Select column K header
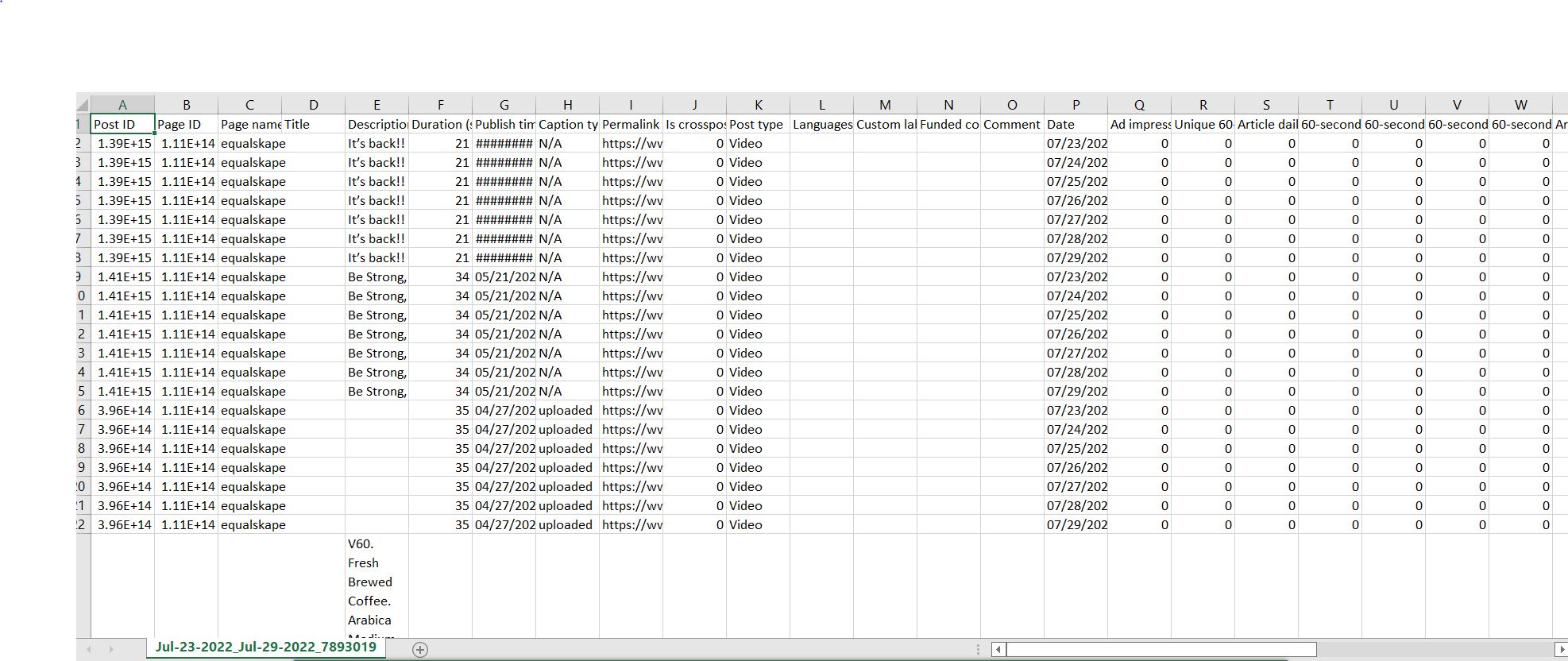This screenshot has height=661, width=1568. tap(758, 105)
